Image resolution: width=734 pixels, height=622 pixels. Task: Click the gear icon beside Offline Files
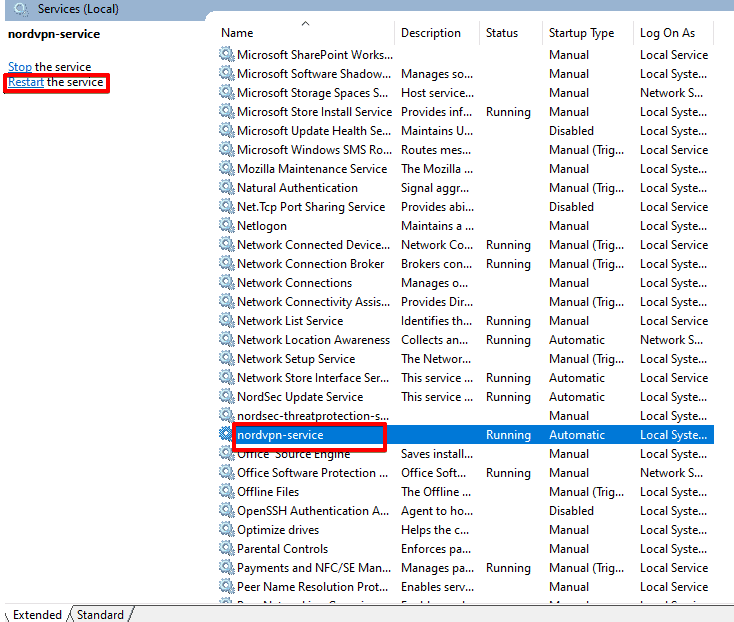click(x=227, y=492)
